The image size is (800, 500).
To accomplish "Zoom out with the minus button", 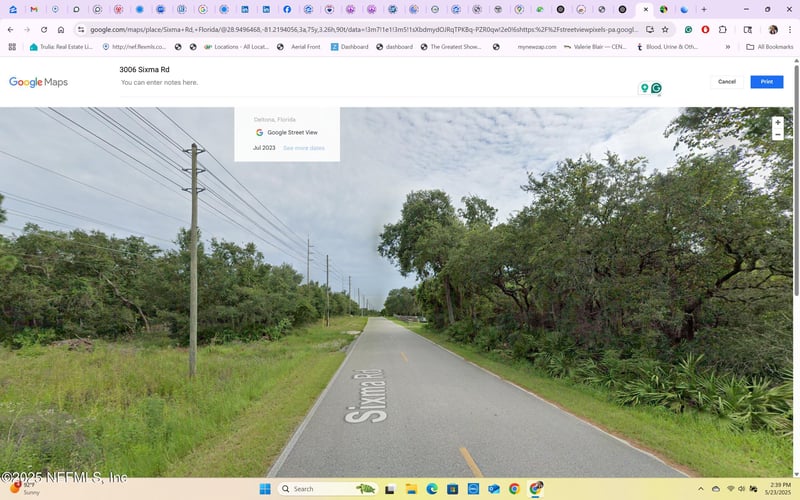I will pyautogui.click(x=778, y=135).
